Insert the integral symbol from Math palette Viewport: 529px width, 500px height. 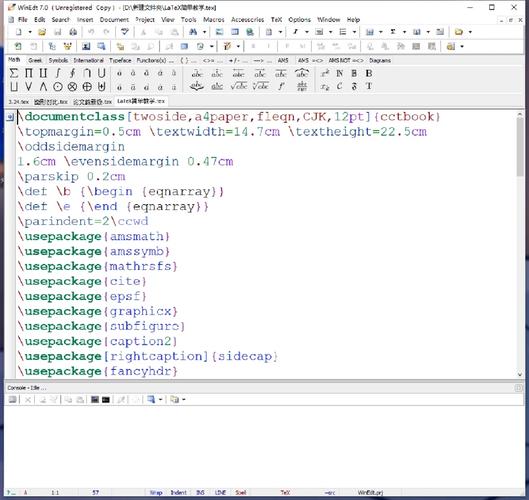58,73
